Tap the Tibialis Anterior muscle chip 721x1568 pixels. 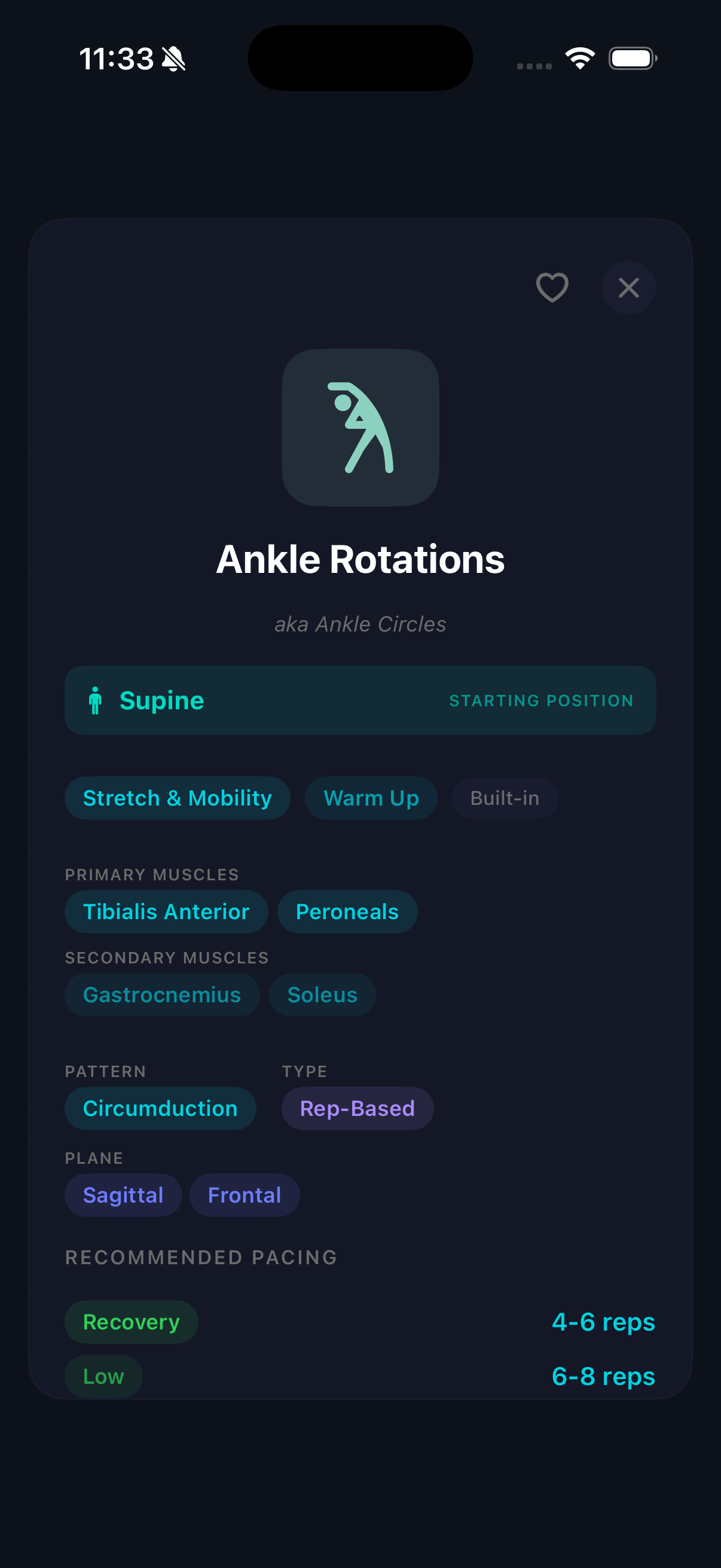click(166, 911)
